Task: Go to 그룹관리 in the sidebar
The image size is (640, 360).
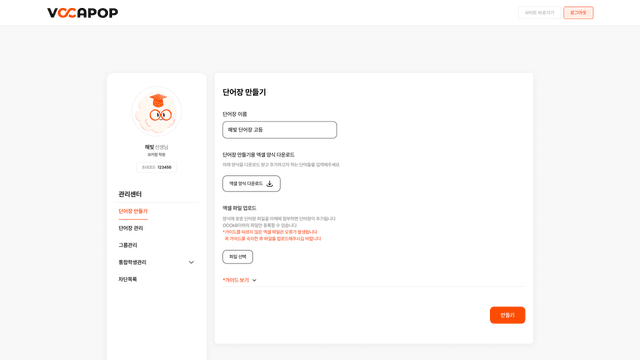Action: click(128, 245)
